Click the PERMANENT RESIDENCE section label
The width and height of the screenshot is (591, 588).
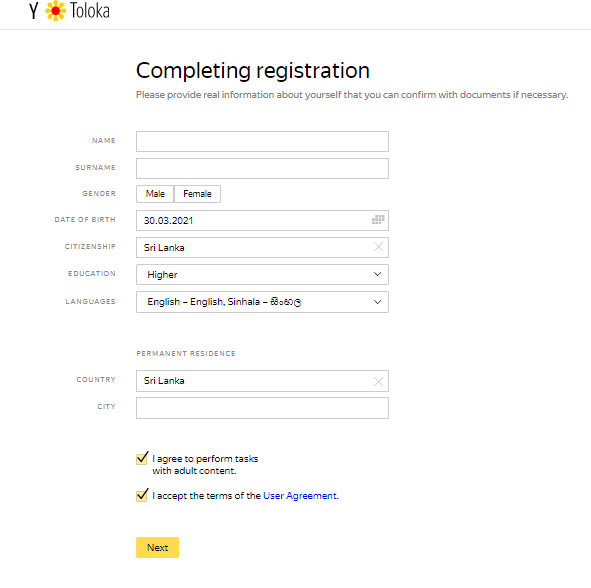(186, 354)
